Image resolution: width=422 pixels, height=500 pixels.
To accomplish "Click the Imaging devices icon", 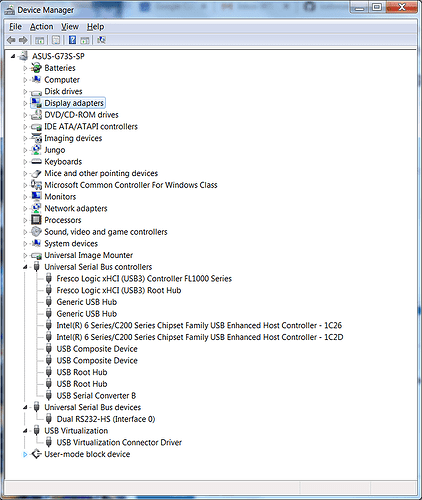I will (36, 138).
